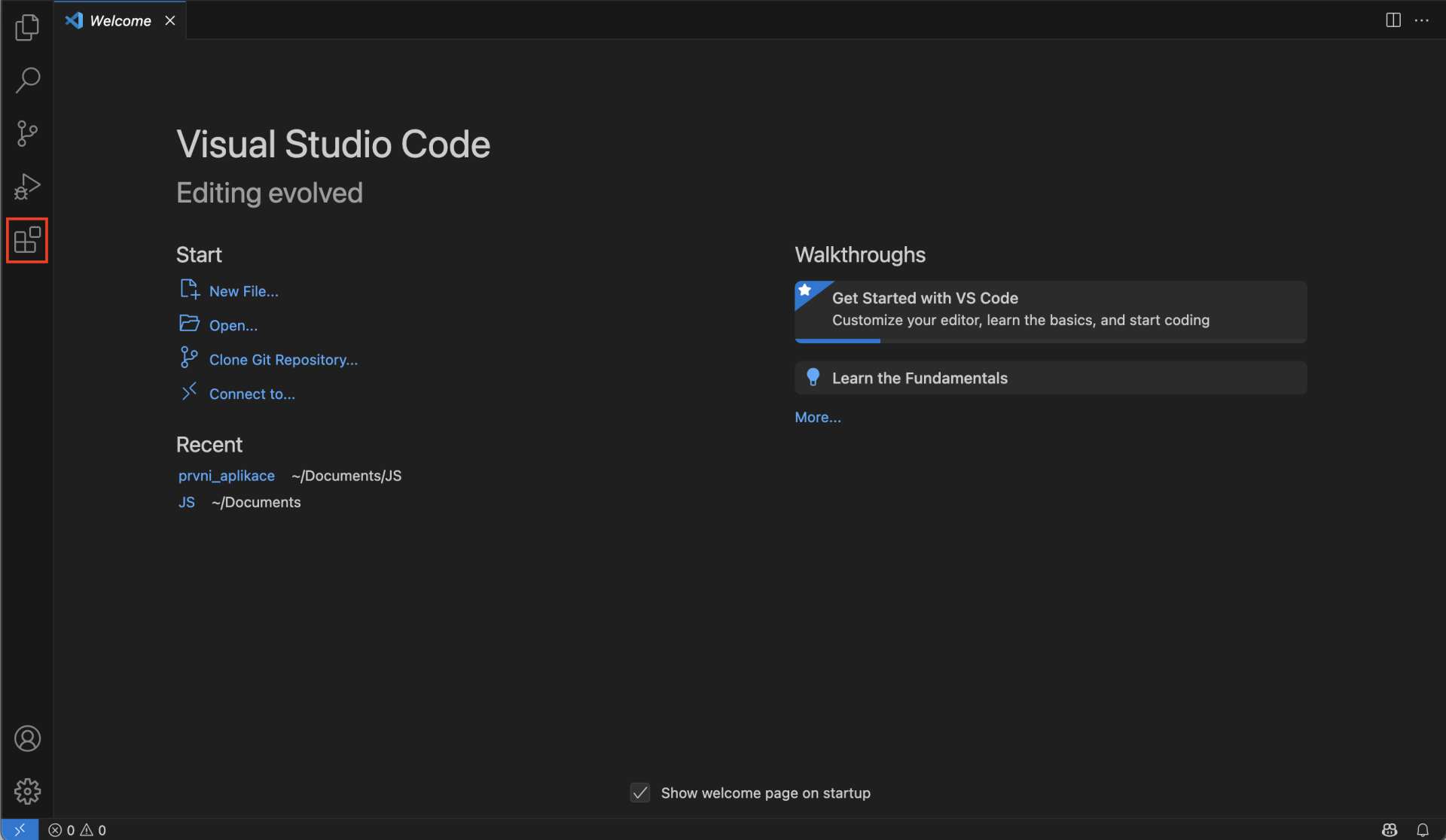This screenshot has height=840, width=1446.
Task: Open the More Actions ellipsis menu
Action: (1421, 20)
